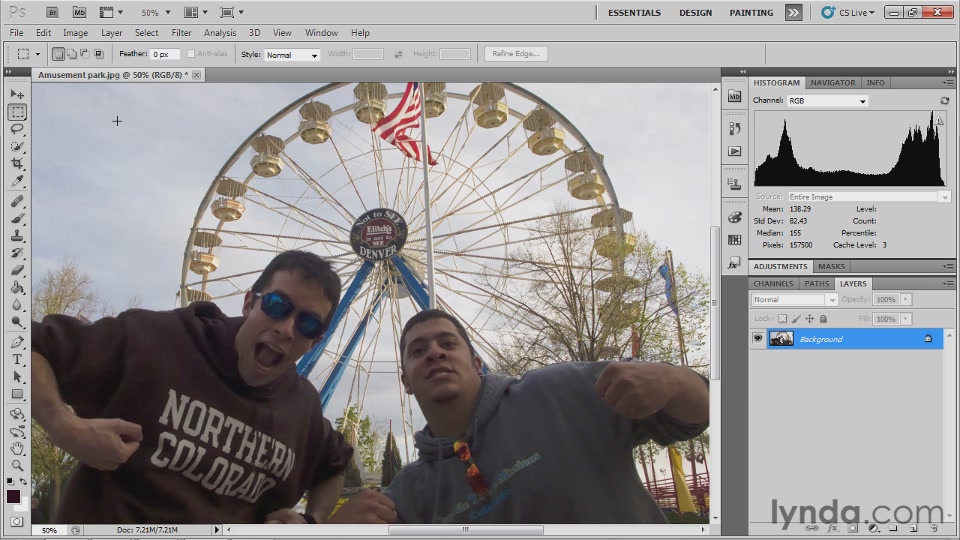
Task: Swap foreground and background colors
Action: [23, 482]
